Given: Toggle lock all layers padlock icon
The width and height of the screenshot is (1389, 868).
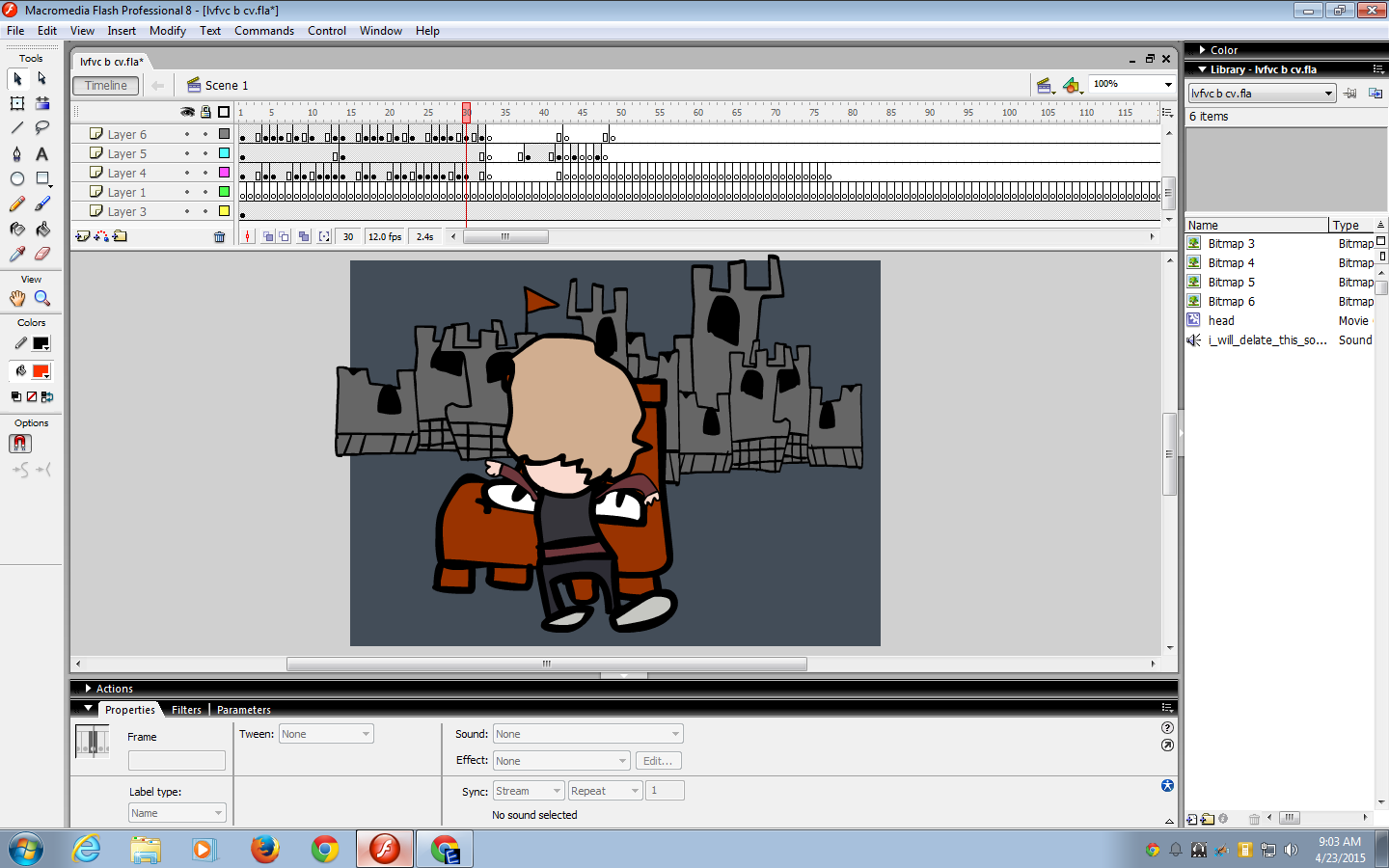Looking at the screenshot, I should pyautogui.click(x=205, y=112).
